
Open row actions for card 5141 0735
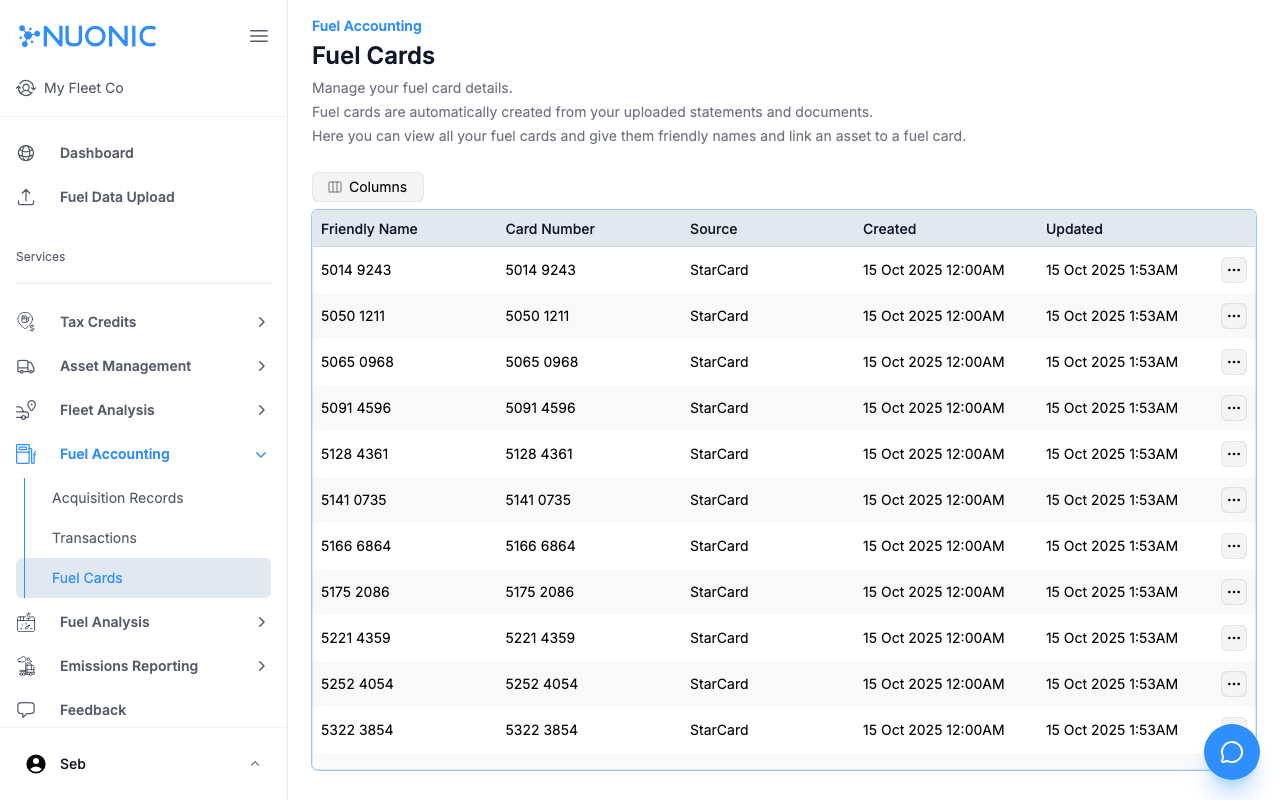(1234, 500)
